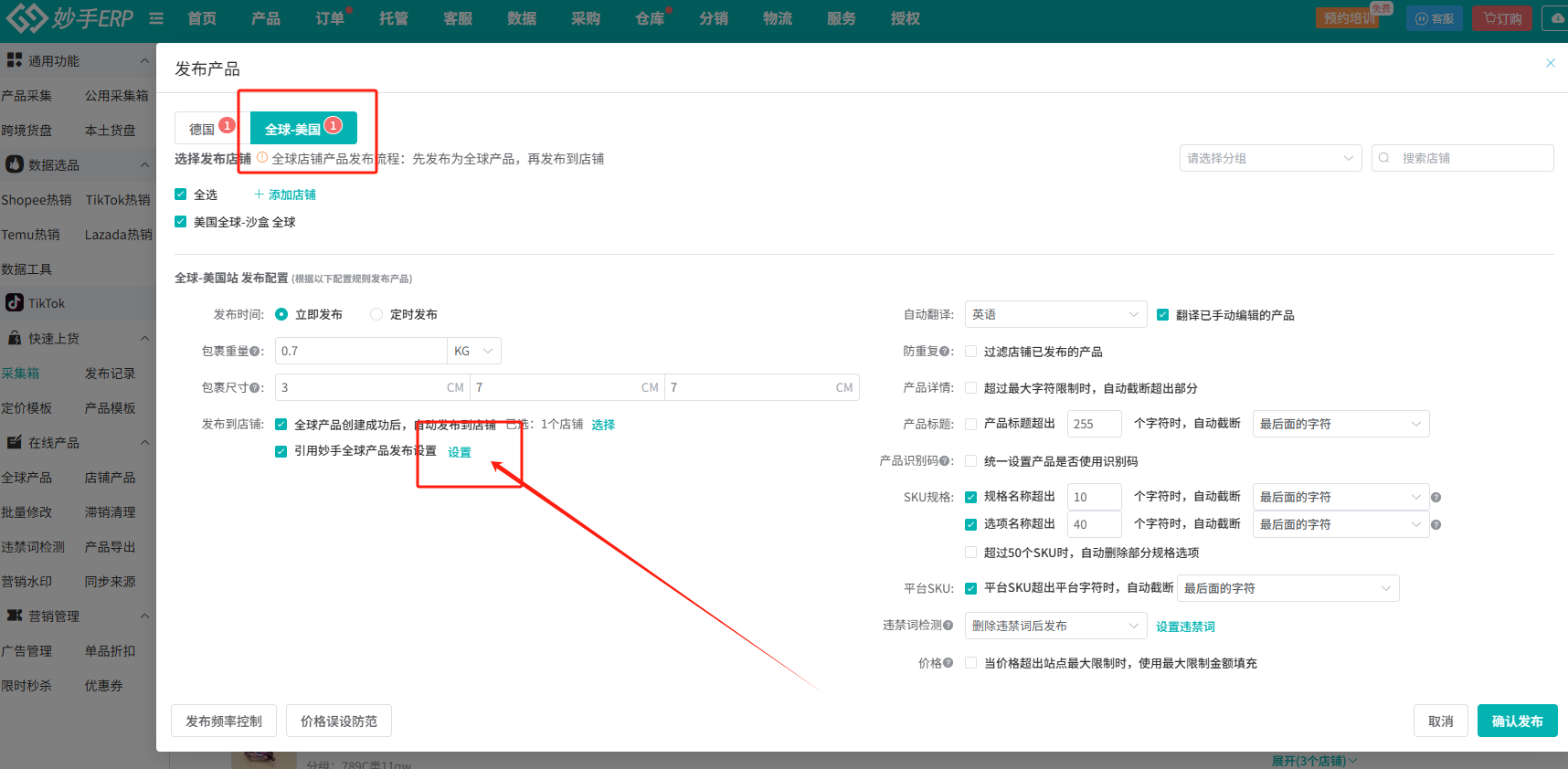The height and width of the screenshot is (769, 1568).
Task: Click the 选择 store link
Action: pos(603,425)
